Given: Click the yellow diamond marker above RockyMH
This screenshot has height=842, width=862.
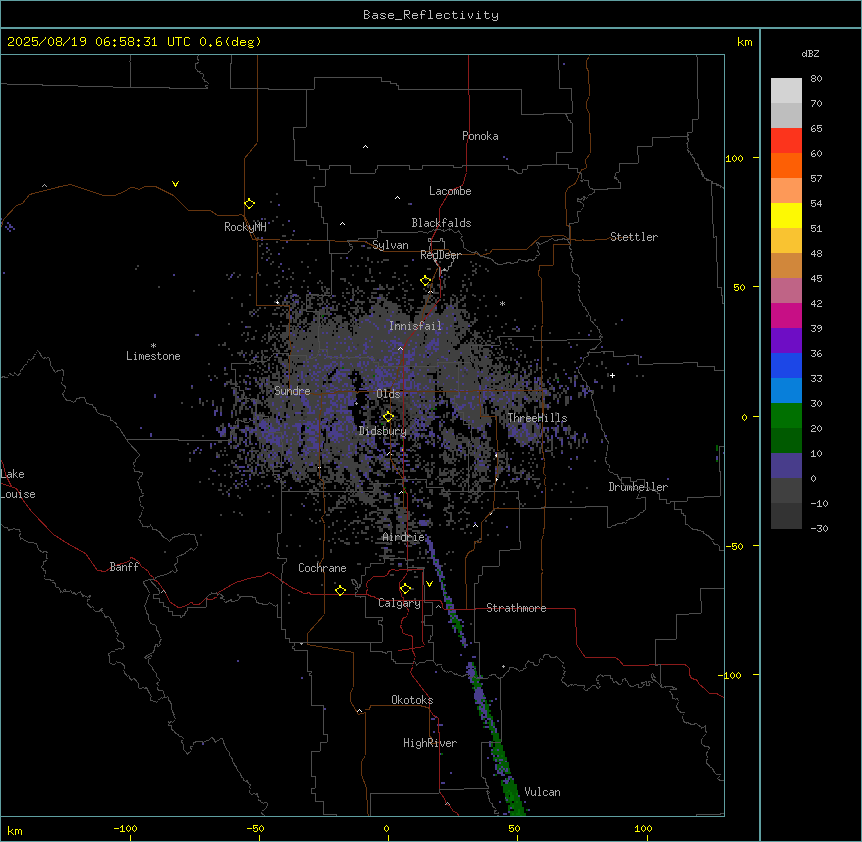Looking at the screenshot, I should tap(249, 203).
